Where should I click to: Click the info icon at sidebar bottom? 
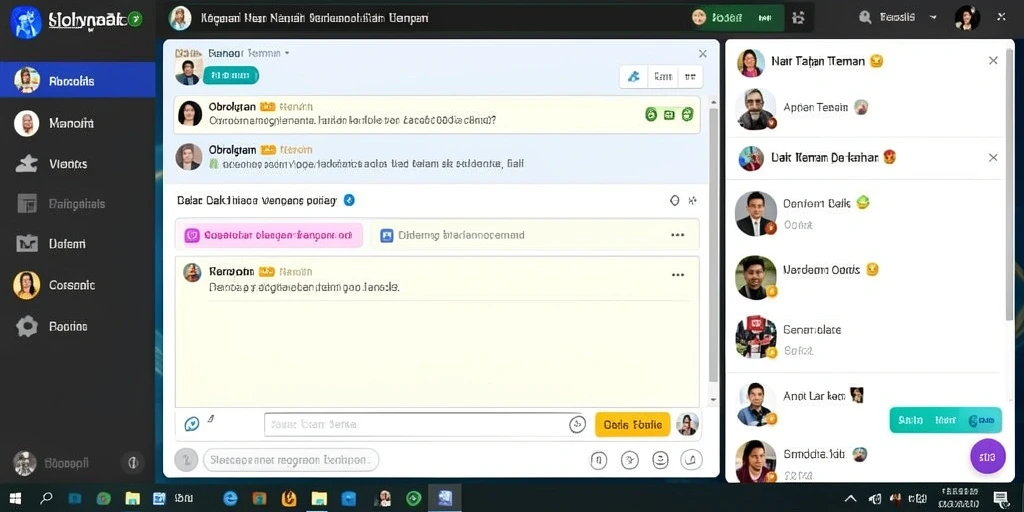click(133, 463)
